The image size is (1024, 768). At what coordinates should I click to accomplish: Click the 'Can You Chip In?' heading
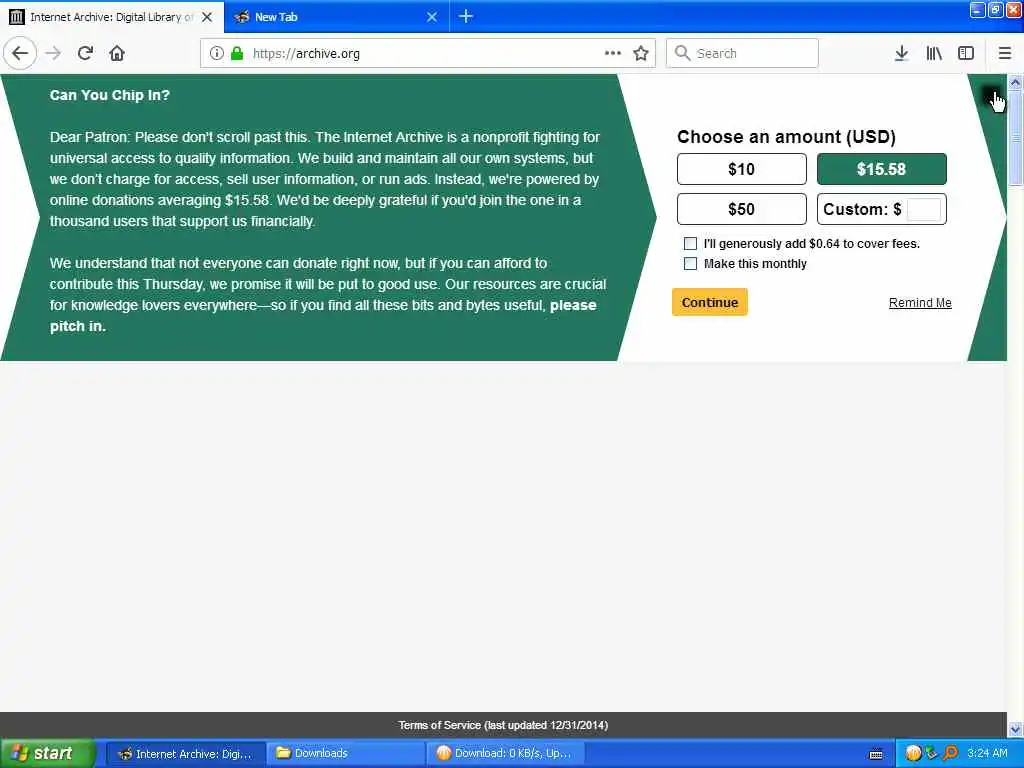coord(110,95)
